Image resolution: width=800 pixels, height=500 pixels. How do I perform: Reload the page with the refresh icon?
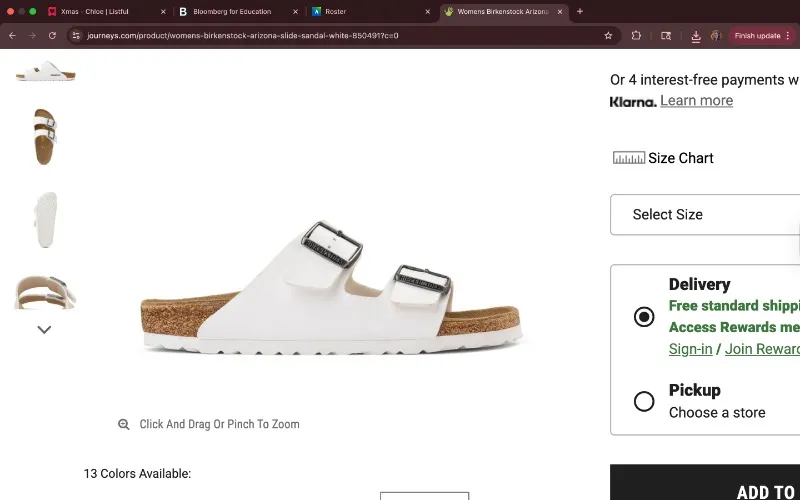pyautogui.click(x=52, y=36)
